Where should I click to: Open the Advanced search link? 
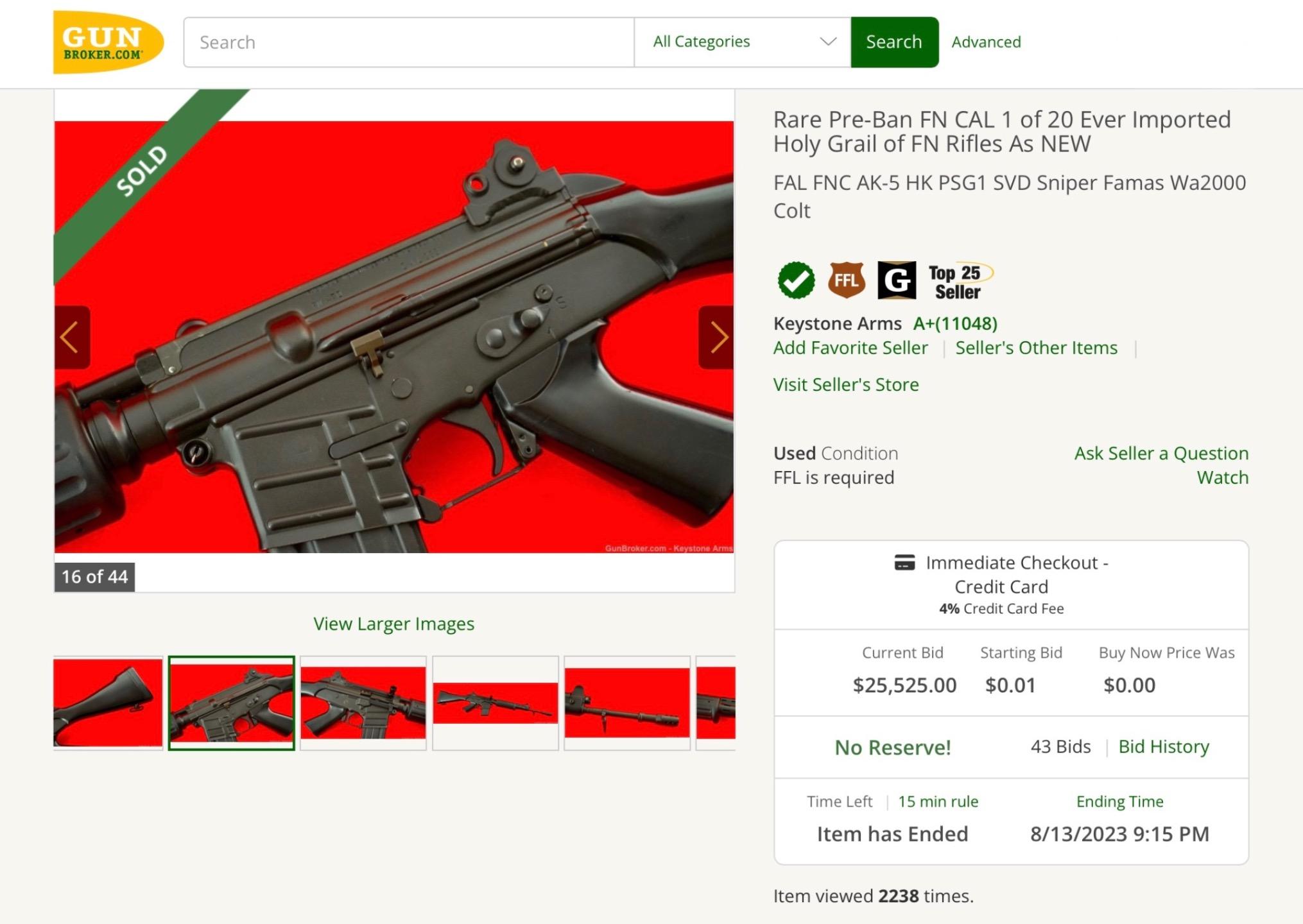coord(986,42)
